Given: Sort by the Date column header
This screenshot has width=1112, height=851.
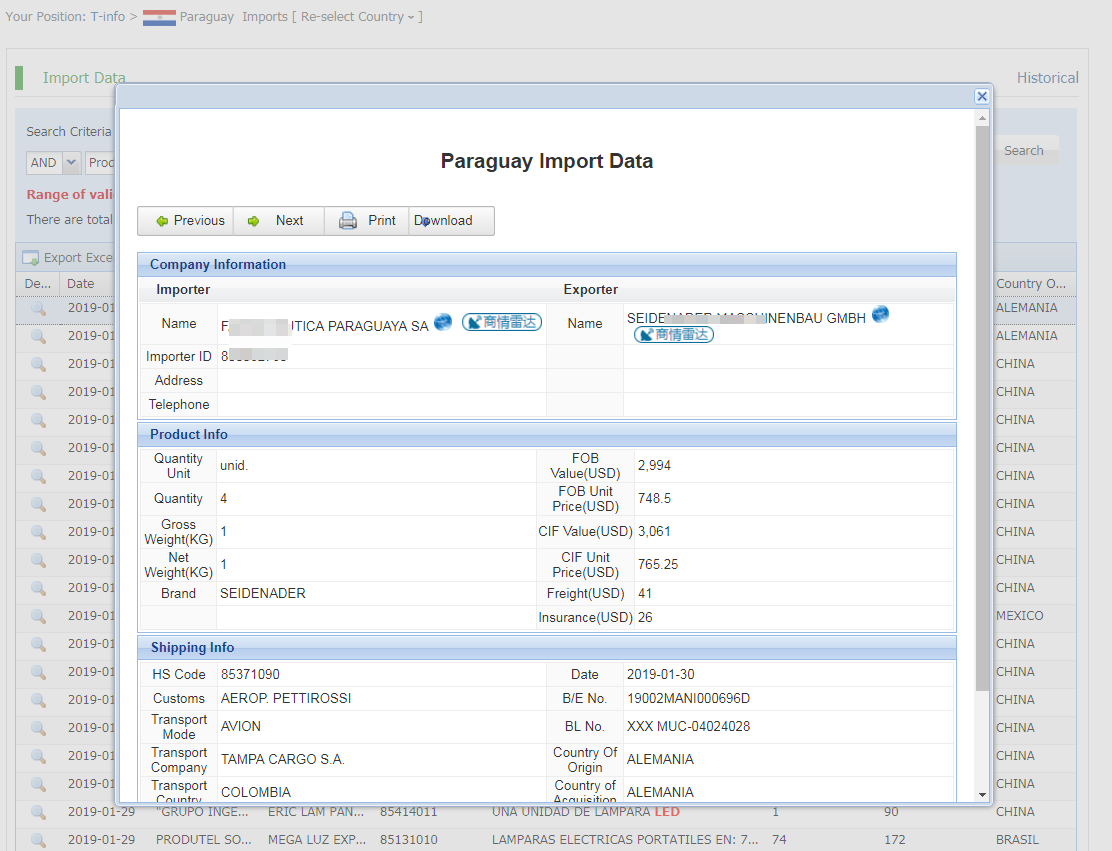Looking at the screenshot, I should pos(81,284).
